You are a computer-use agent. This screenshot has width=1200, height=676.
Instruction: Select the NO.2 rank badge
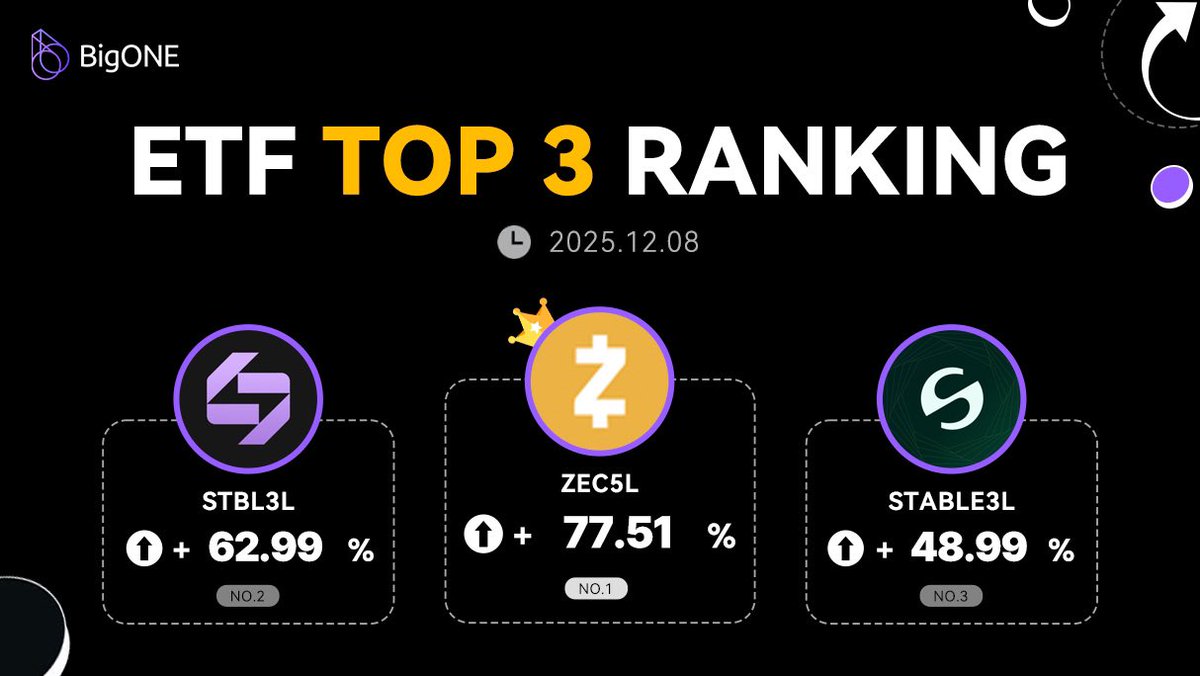(247, 597)
